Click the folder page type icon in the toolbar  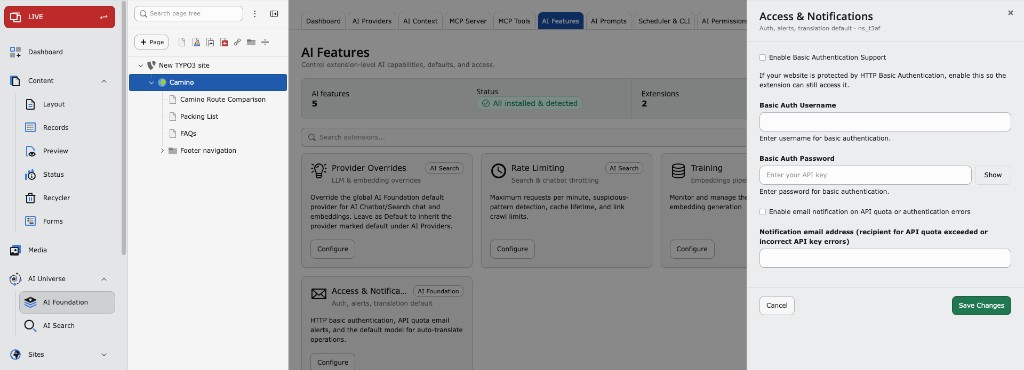pyautogui.click(x=251, y=42)
